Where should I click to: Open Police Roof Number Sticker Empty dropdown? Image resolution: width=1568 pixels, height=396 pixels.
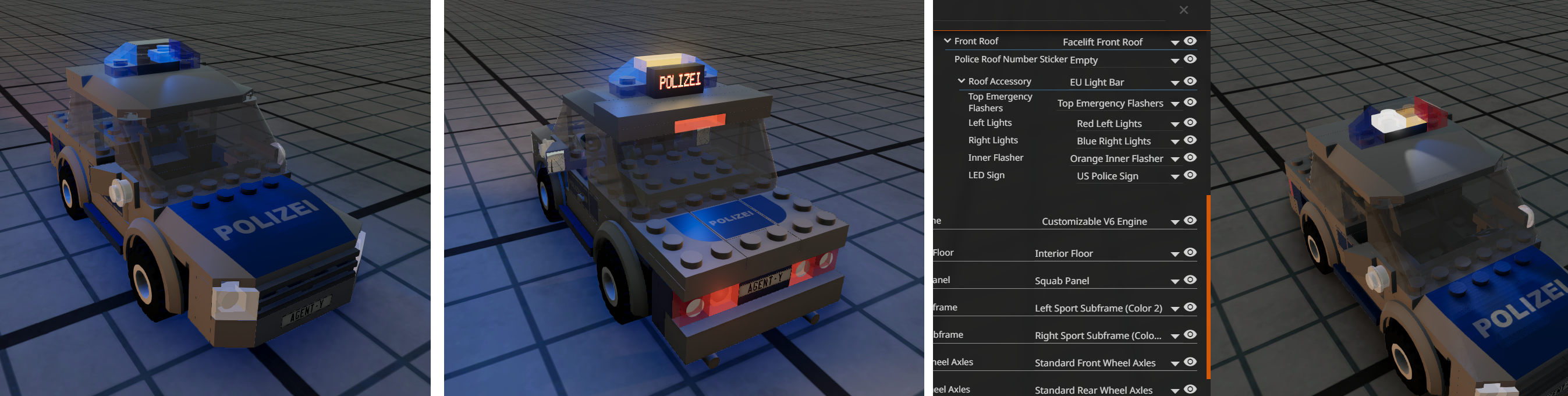(x=1124, y=60)
